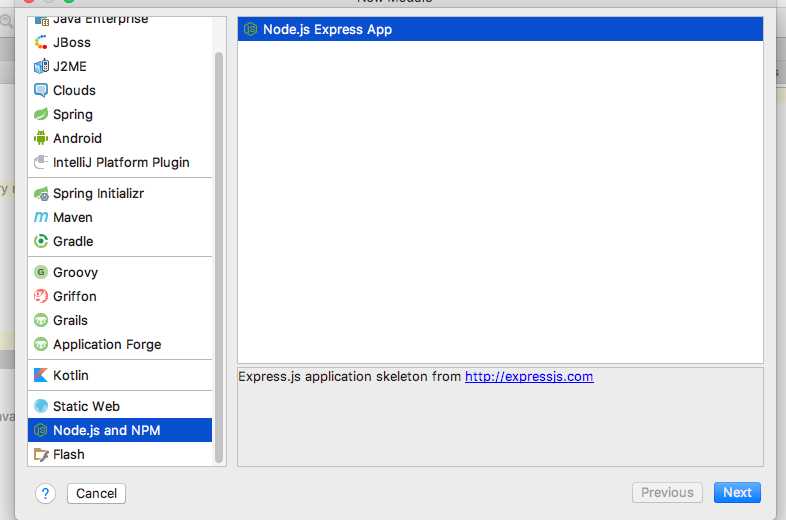The width and height of the screenshot is (786, 520).
Task: Click the Next button
Action: click(737, 492)
